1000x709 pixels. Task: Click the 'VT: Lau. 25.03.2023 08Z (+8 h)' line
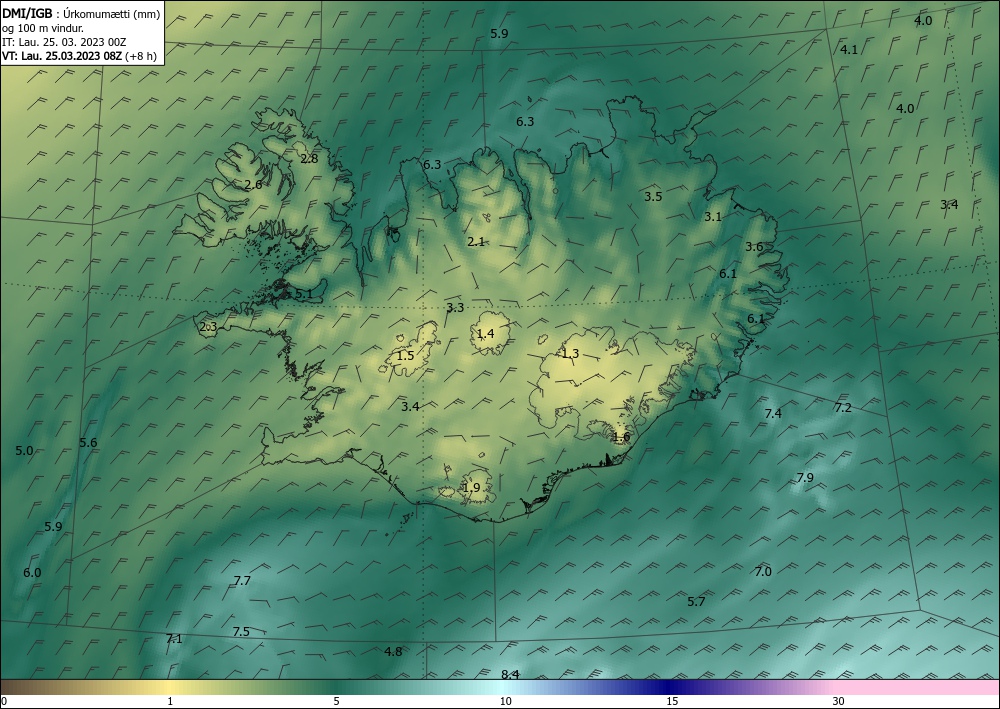79,55
